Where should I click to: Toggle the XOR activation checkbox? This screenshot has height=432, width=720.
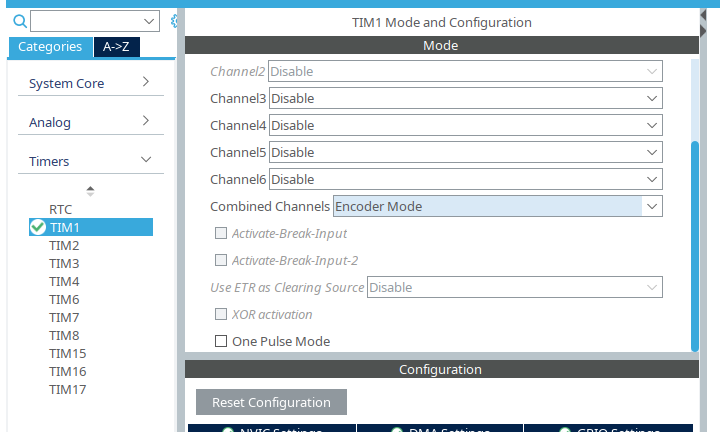pos(221,314)
